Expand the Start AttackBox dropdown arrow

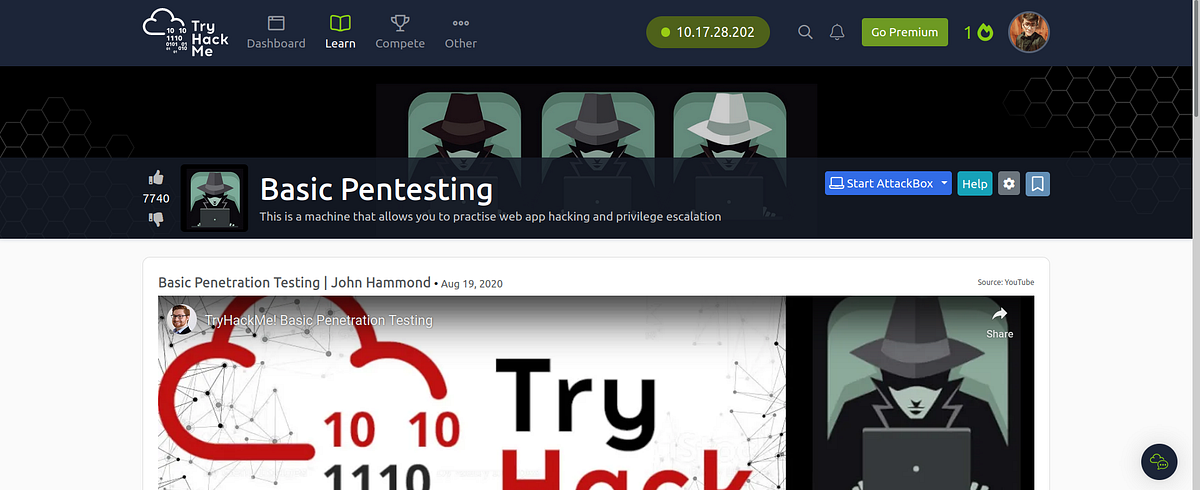point(944,183)
